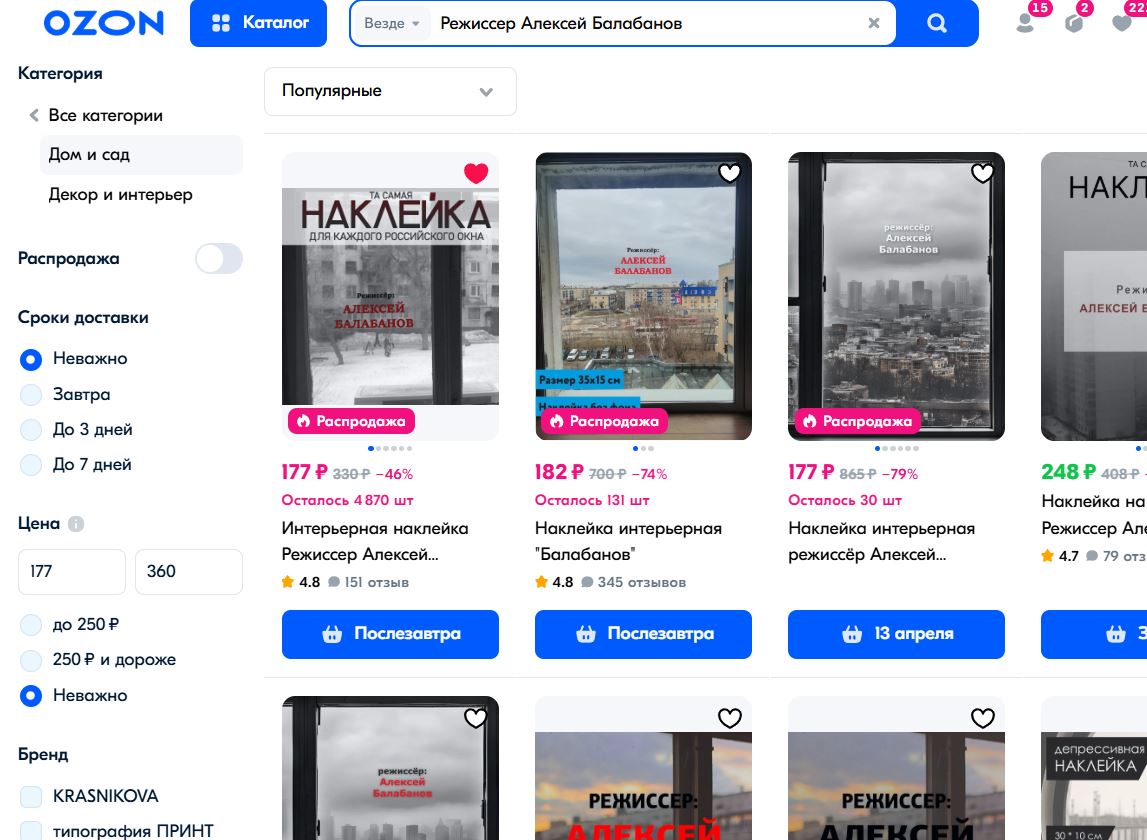Add first product to cart Послезавтра

point(390,634)
